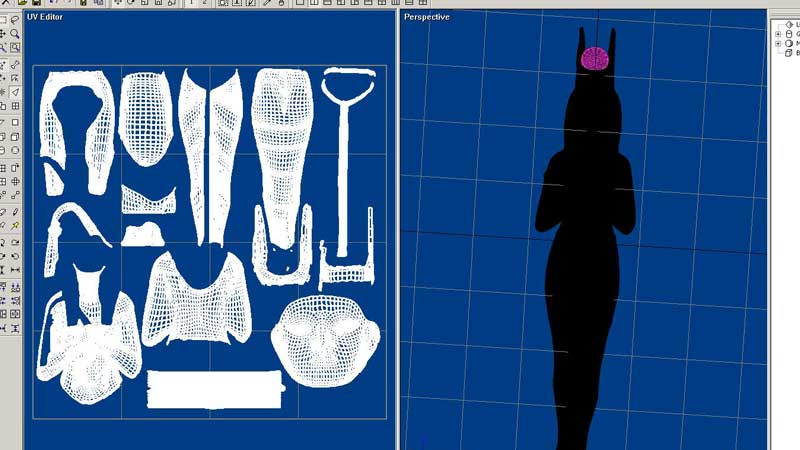Click the diamond-shaped node icon in the tree
The width and height of the screenshot is (800, 450).
790,24
